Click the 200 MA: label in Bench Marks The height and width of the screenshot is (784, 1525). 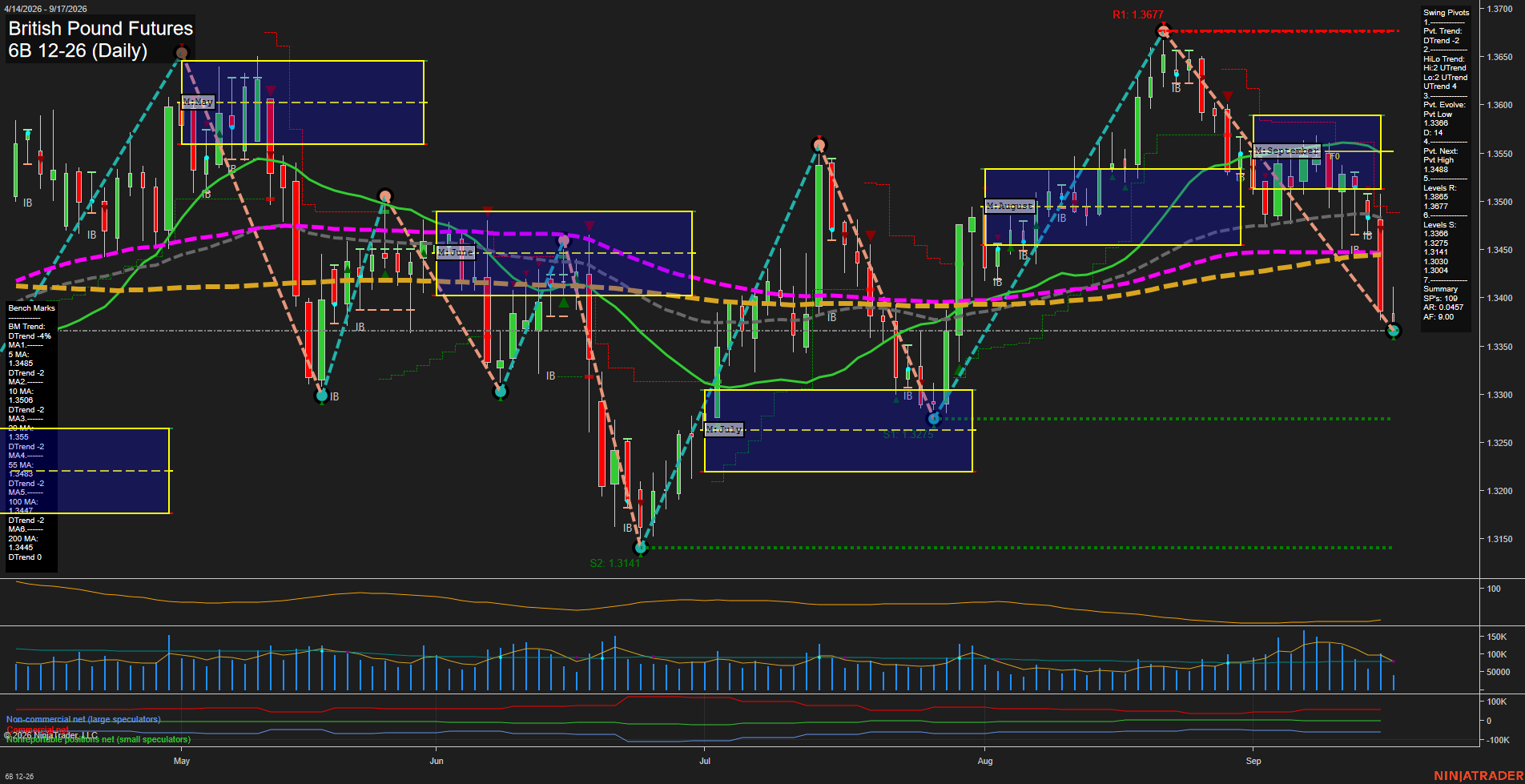(23, 539)
